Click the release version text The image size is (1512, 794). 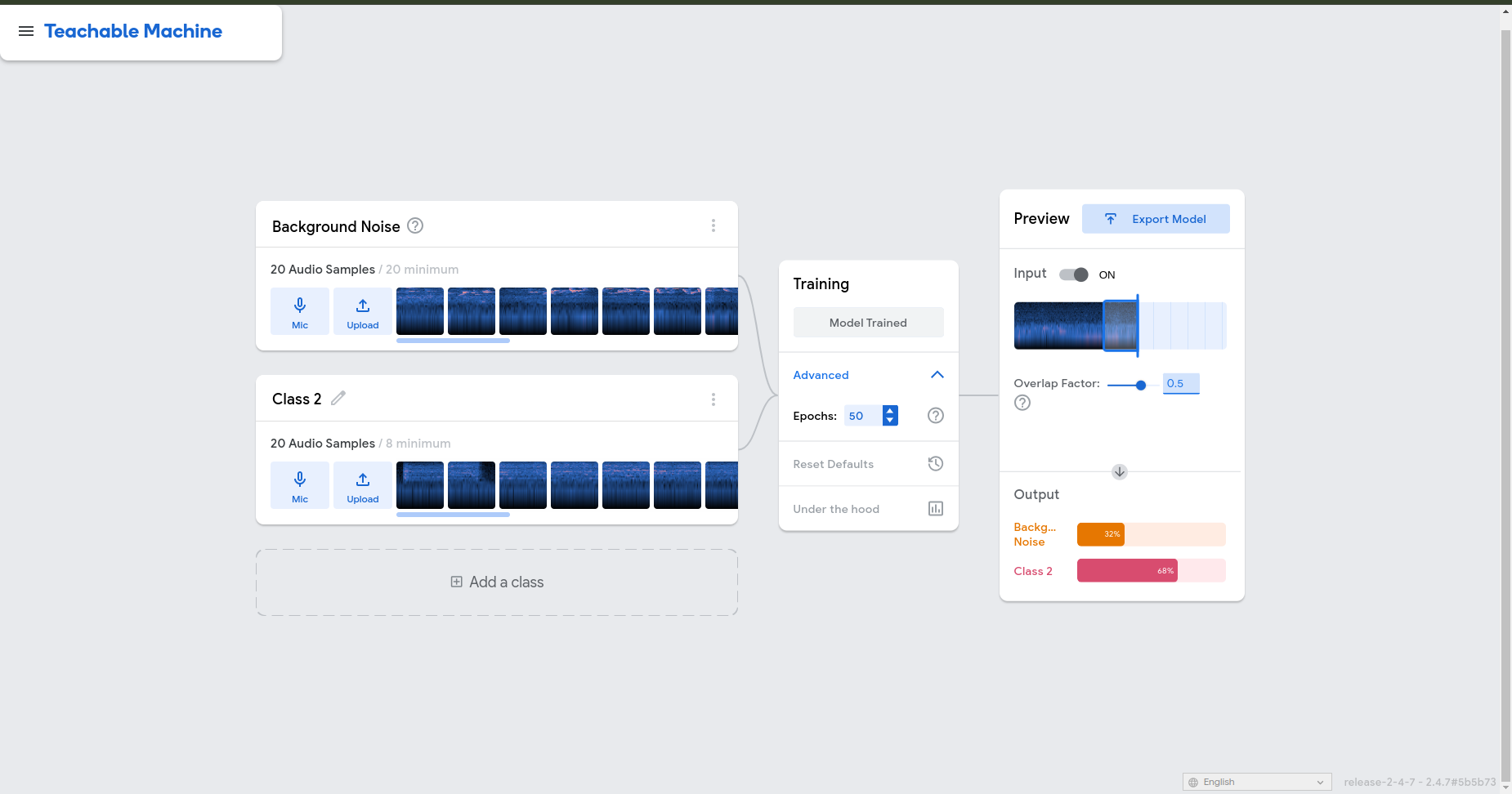pyautogui.click(x=1420, y=782)
